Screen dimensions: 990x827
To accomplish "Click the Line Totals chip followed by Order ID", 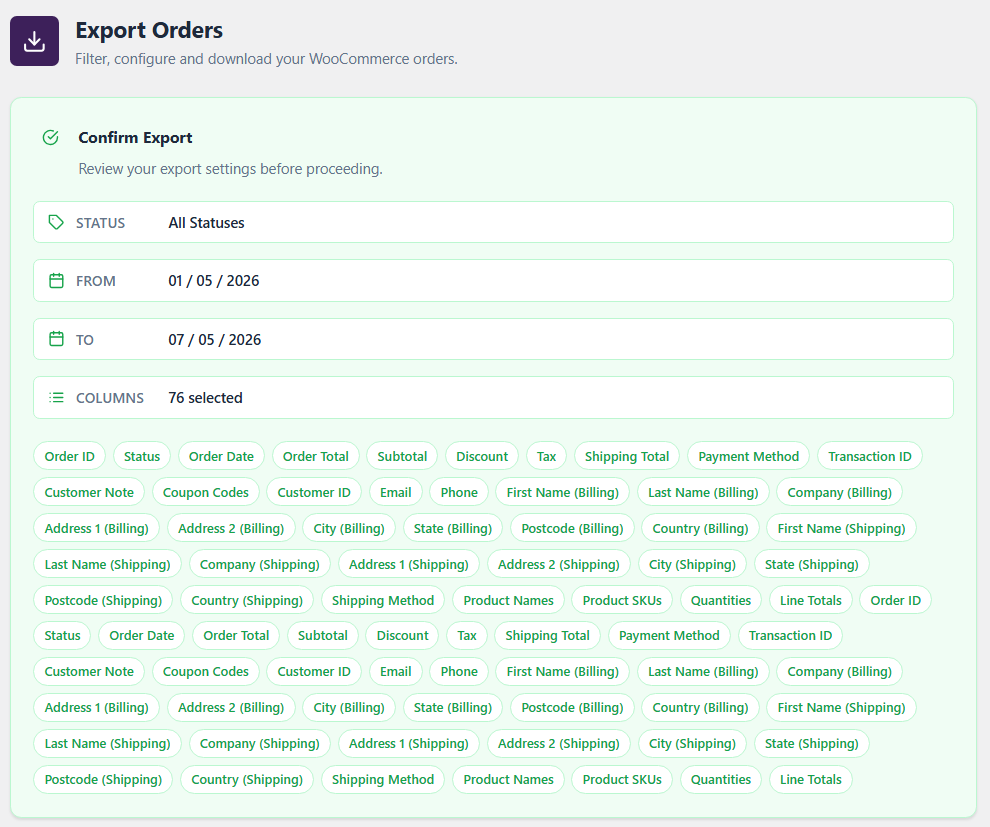I will [x=811, y=600].
